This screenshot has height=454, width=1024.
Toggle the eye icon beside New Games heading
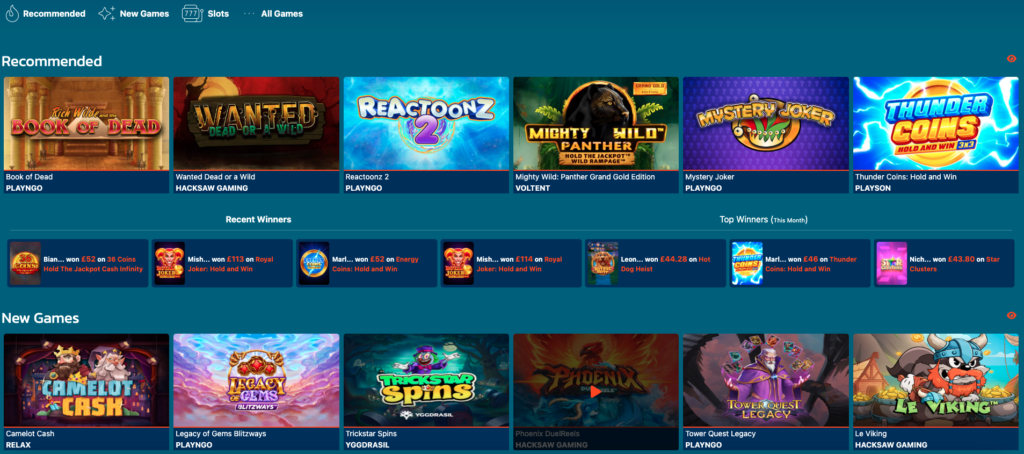click(x=1012, y=316)
